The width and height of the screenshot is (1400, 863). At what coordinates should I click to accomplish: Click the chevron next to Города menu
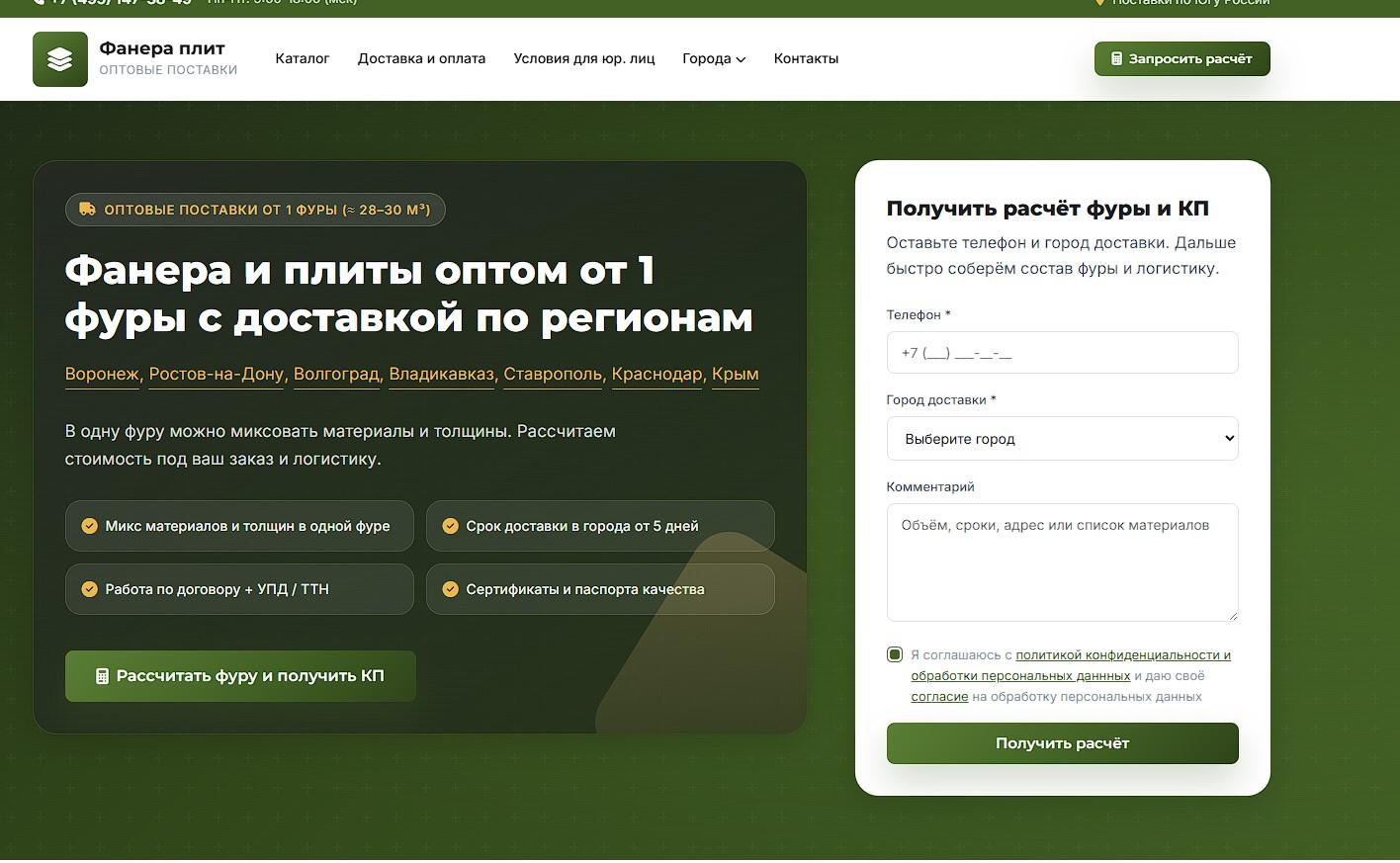point(740,59)
